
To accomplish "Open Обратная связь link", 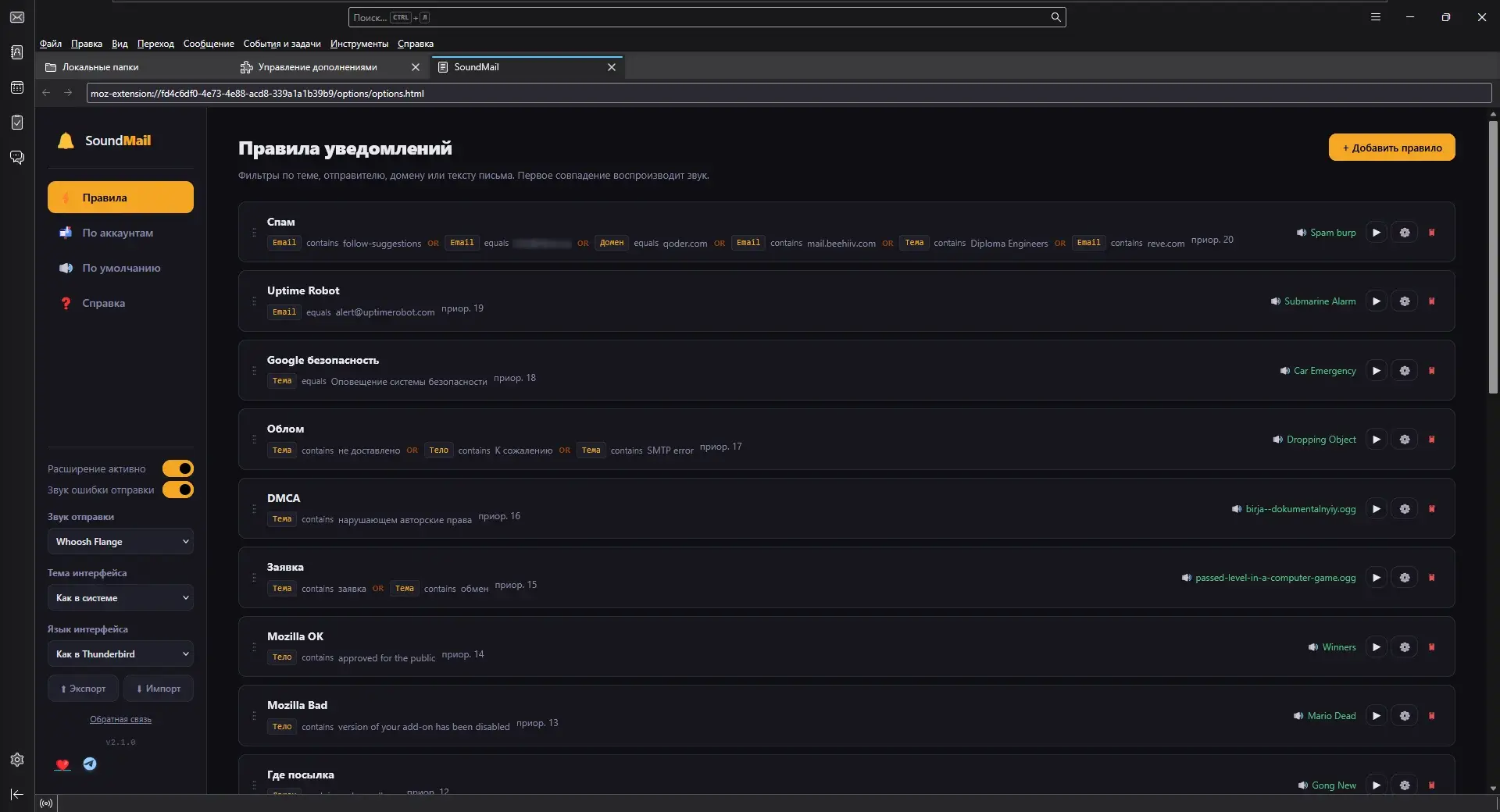I will coord(120,719).
